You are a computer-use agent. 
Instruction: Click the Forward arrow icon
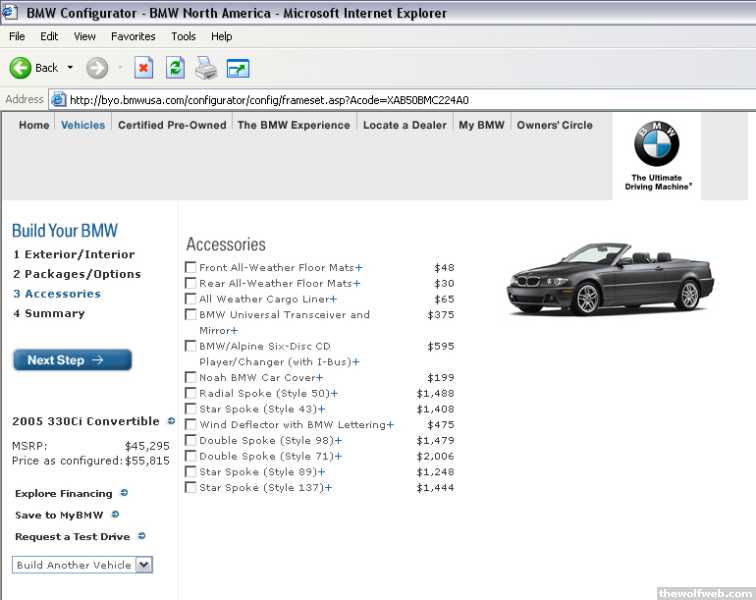tap(97, 68)
